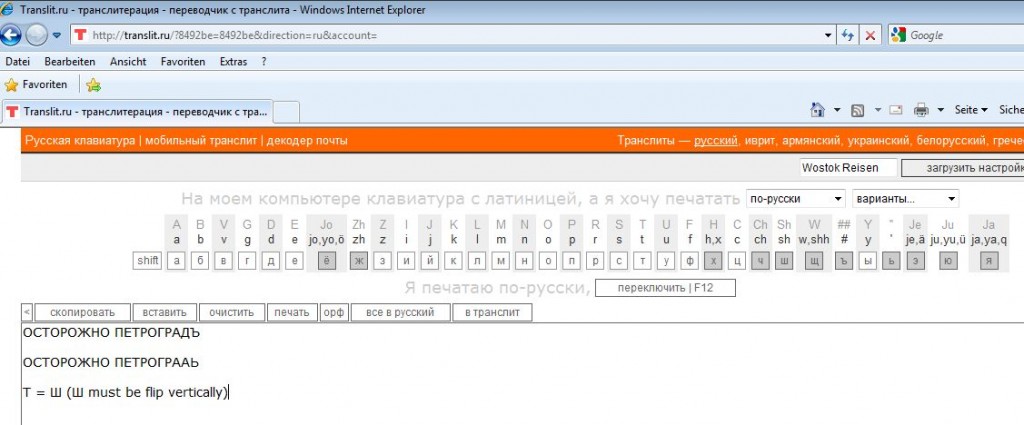Open the Ansicht menu
The height and width of the screenshot is (425, 1024).
pos(128,61)
